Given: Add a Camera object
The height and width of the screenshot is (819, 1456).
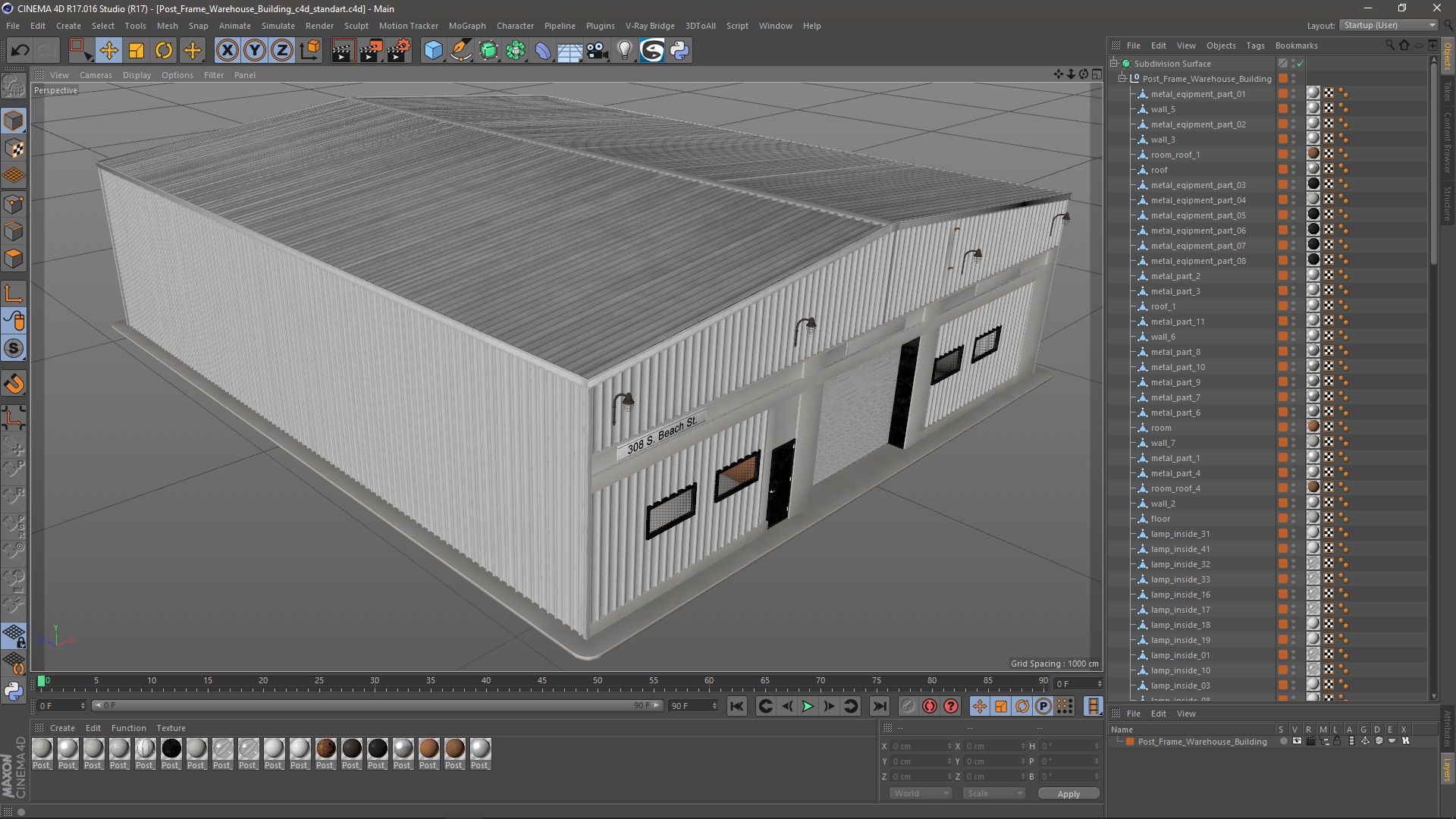Looking at the screenshot, I should click(598, 51).
